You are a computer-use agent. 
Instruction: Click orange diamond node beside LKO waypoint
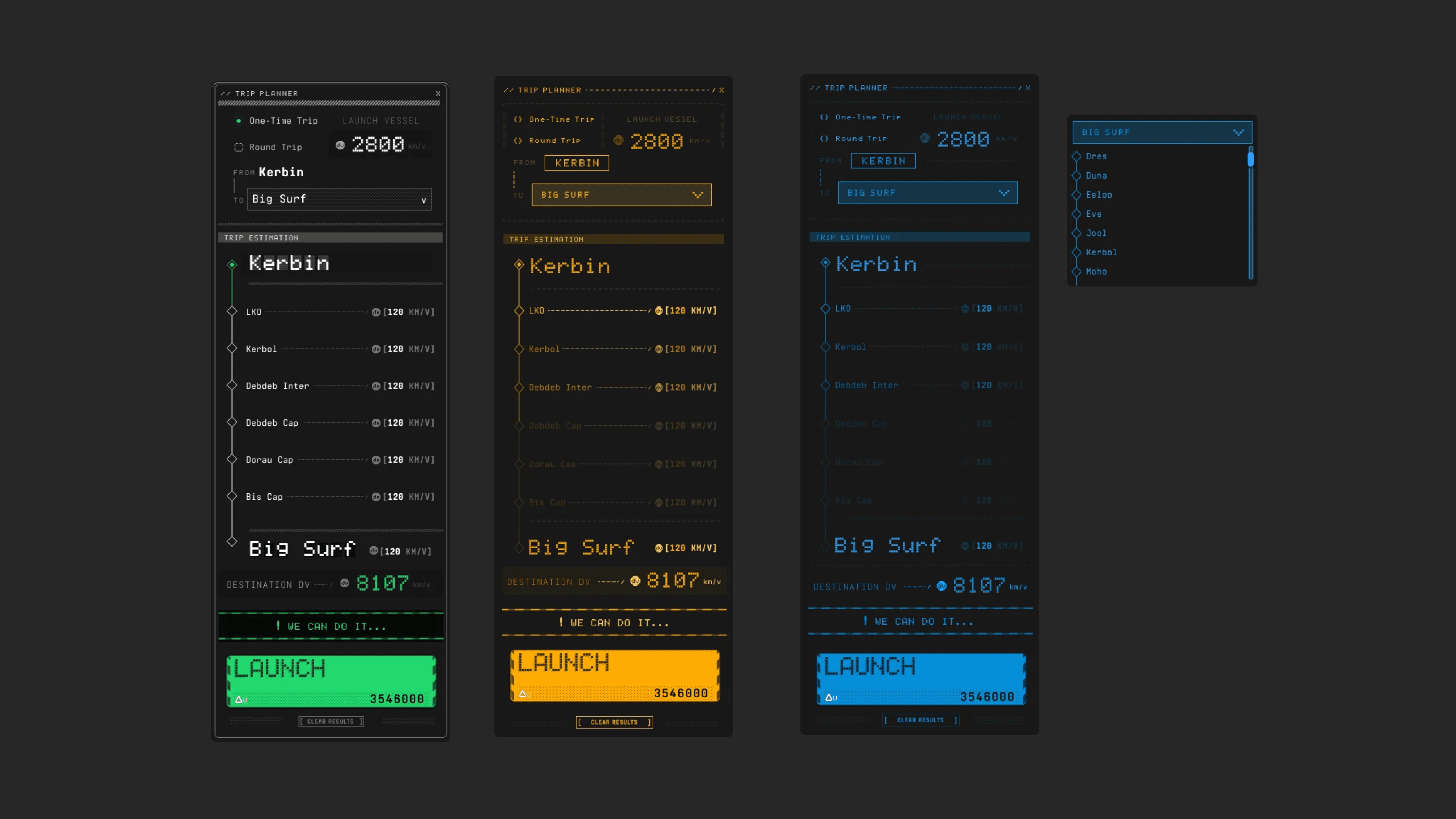click(x=519, y=311)
